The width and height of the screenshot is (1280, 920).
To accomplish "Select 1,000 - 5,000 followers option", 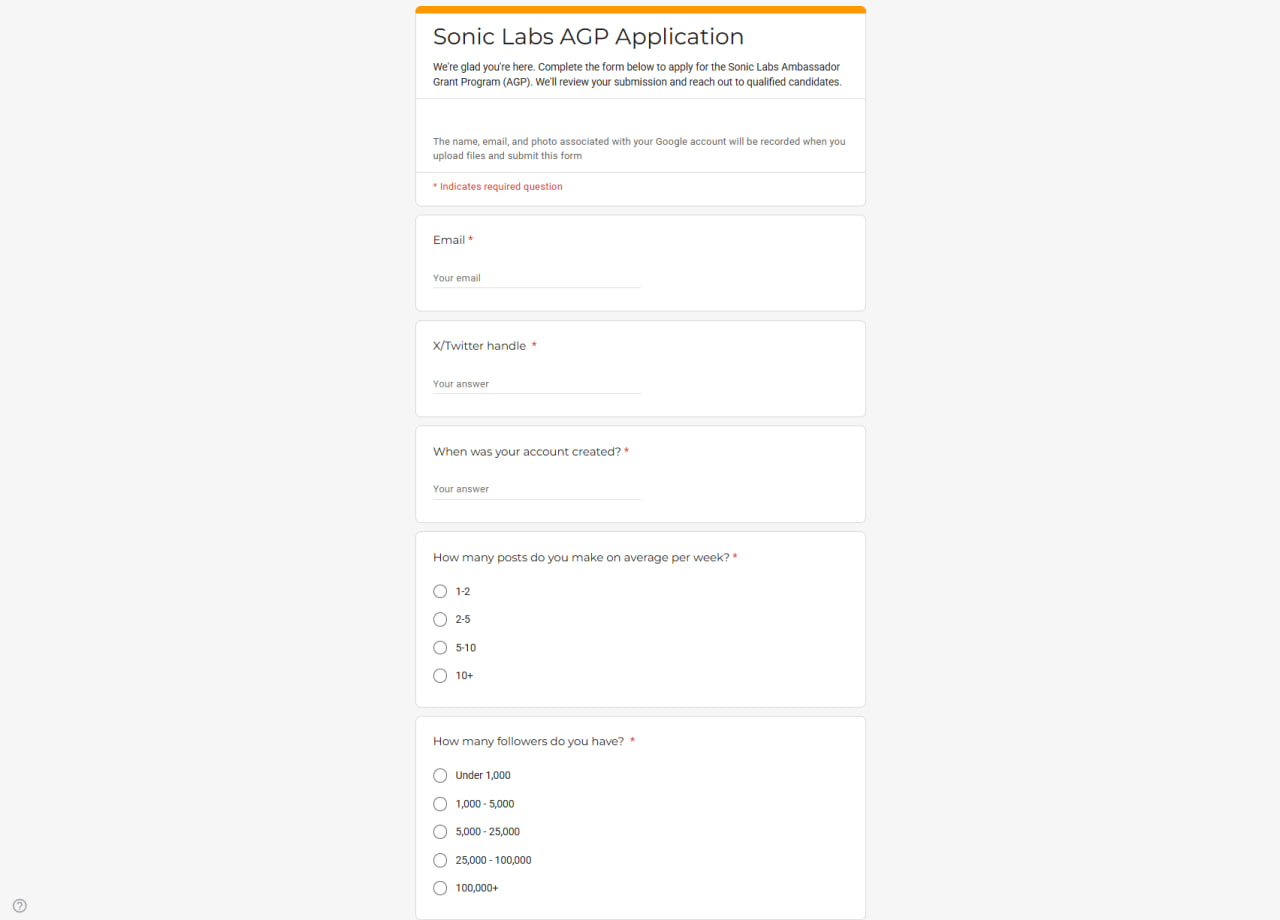I will [x=440, y=804].
